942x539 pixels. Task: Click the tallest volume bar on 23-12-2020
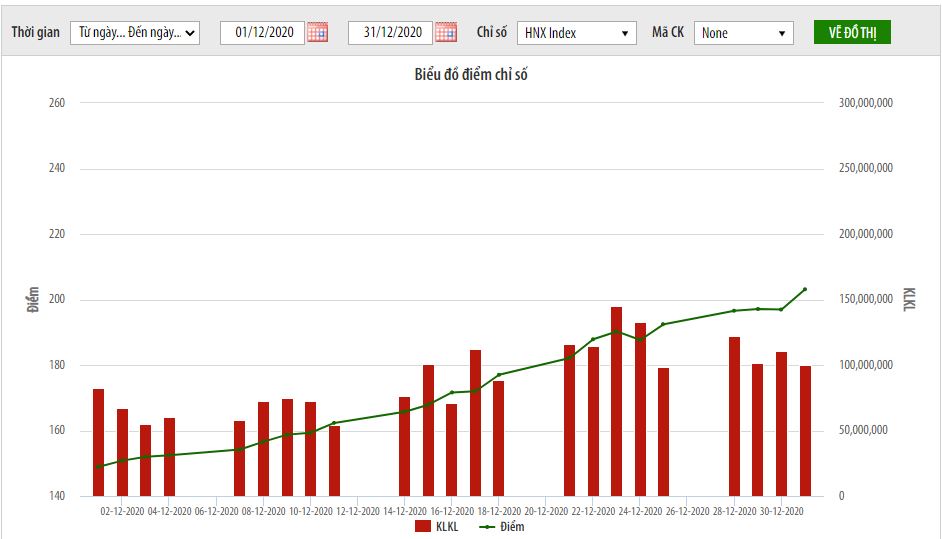[x=616, y=401]
